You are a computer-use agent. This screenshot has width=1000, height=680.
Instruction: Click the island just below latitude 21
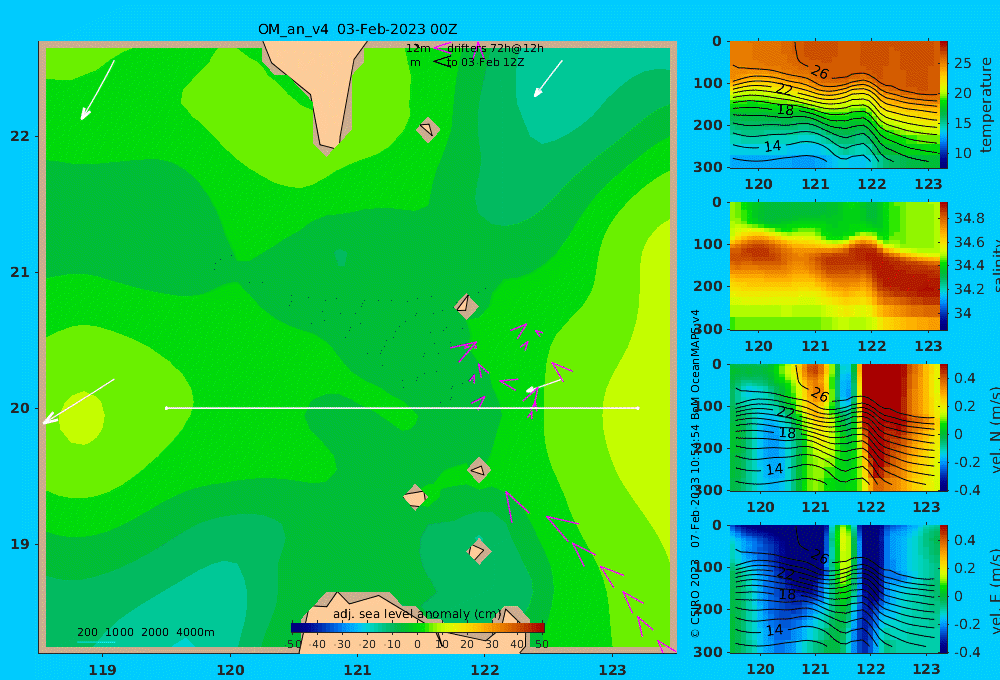(x=466, y=305)
